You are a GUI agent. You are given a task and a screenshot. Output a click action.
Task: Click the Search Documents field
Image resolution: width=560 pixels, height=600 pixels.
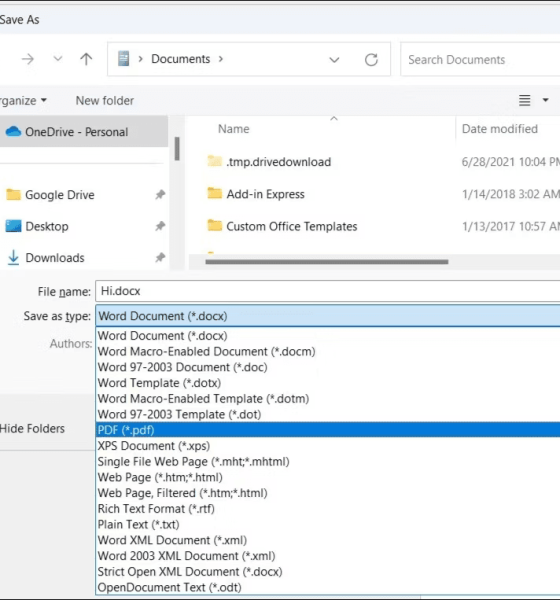480,60
